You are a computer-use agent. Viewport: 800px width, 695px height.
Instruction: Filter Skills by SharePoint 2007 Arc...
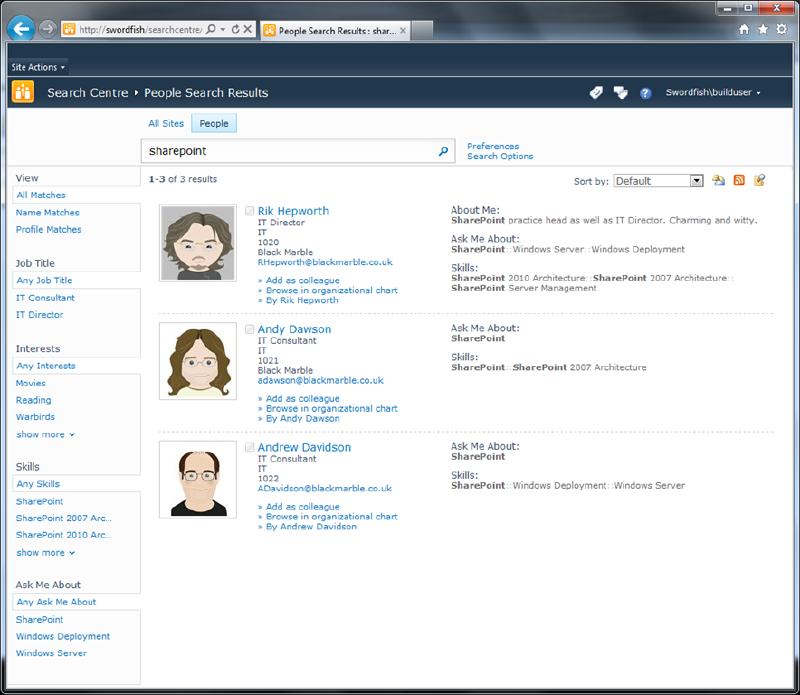tap(63, 518)
